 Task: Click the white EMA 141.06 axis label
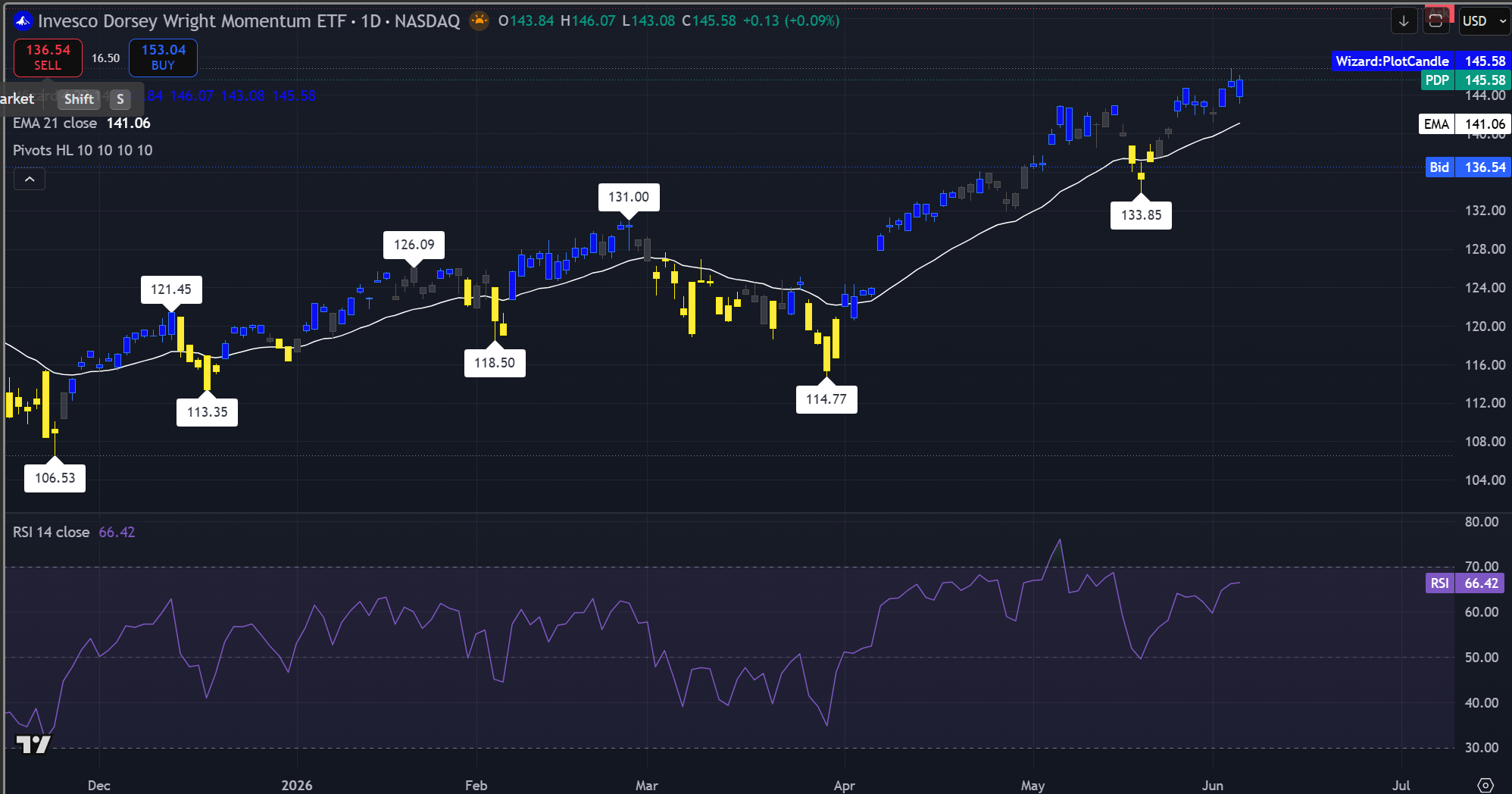click(1464, 124)
